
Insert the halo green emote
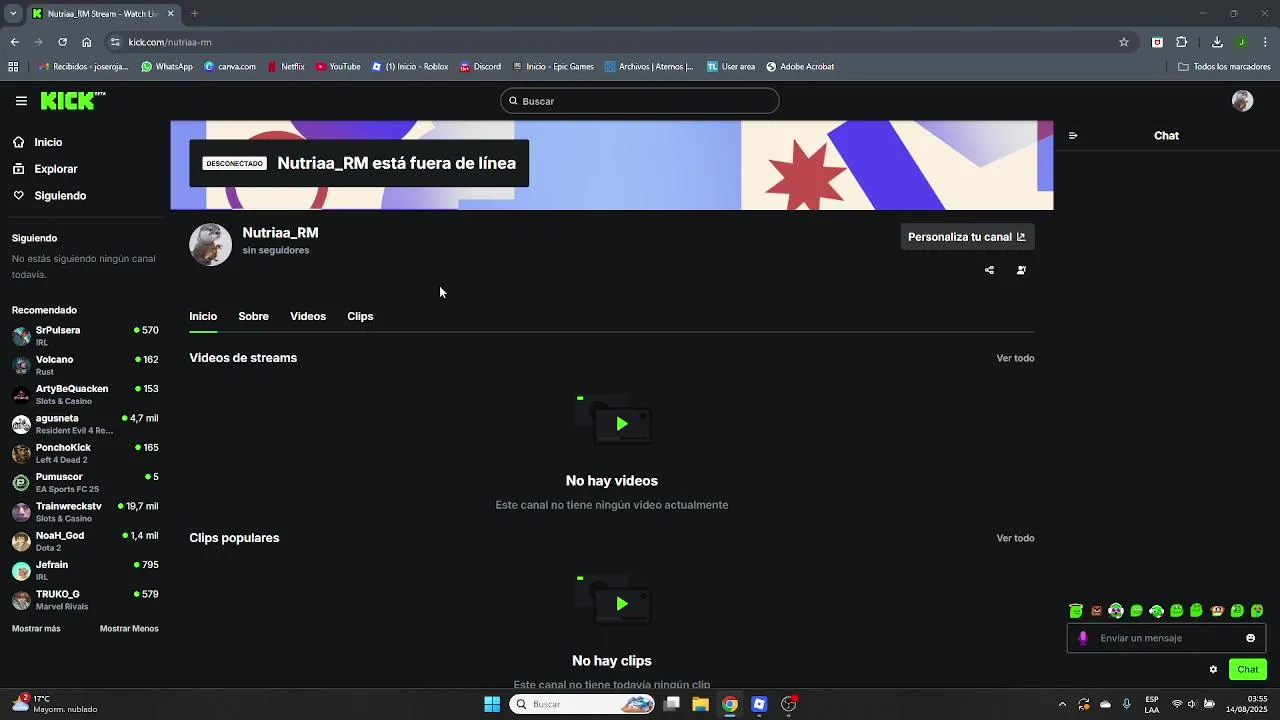pos(1076,611)
